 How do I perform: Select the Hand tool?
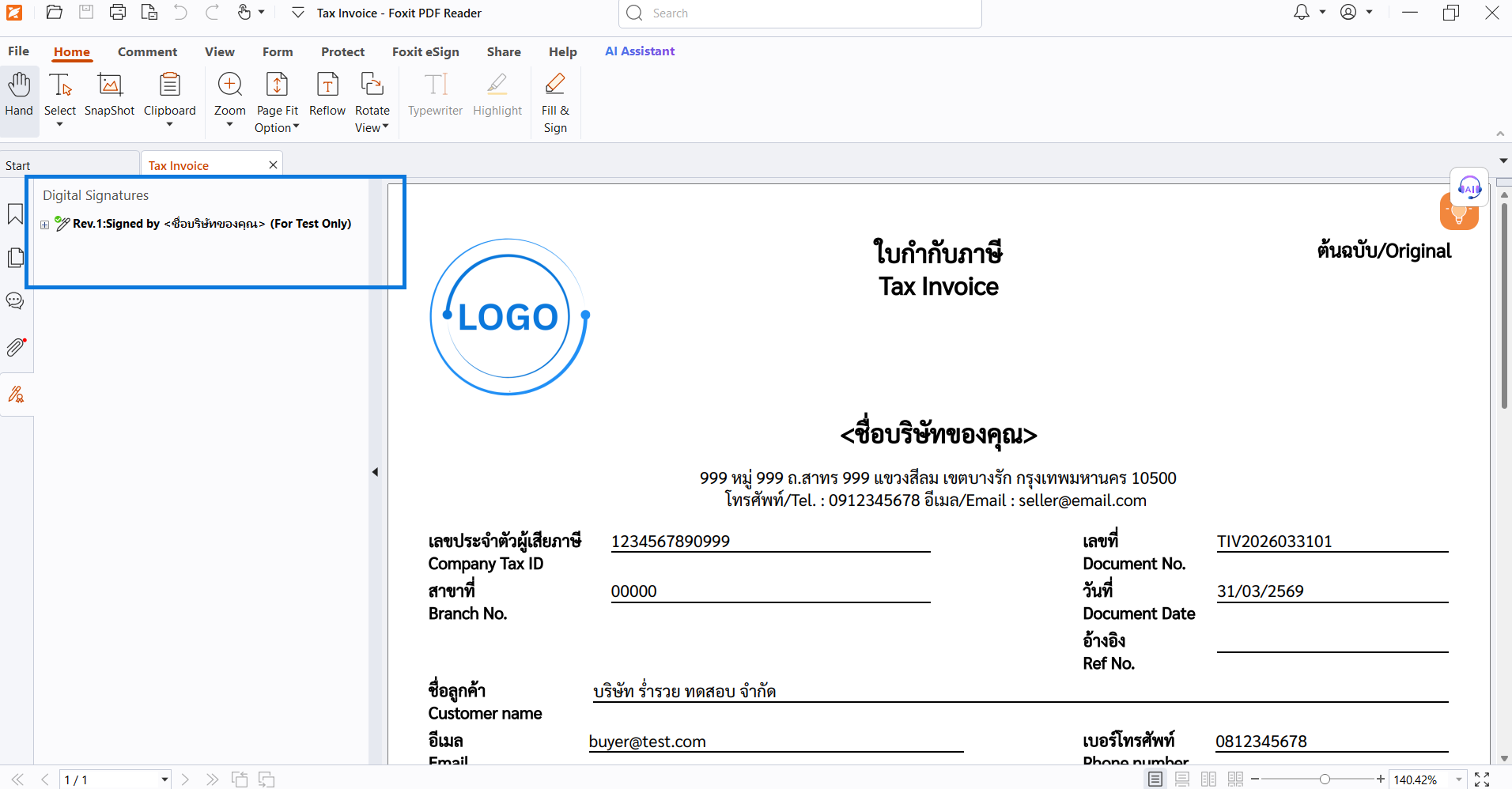point(19,93)
